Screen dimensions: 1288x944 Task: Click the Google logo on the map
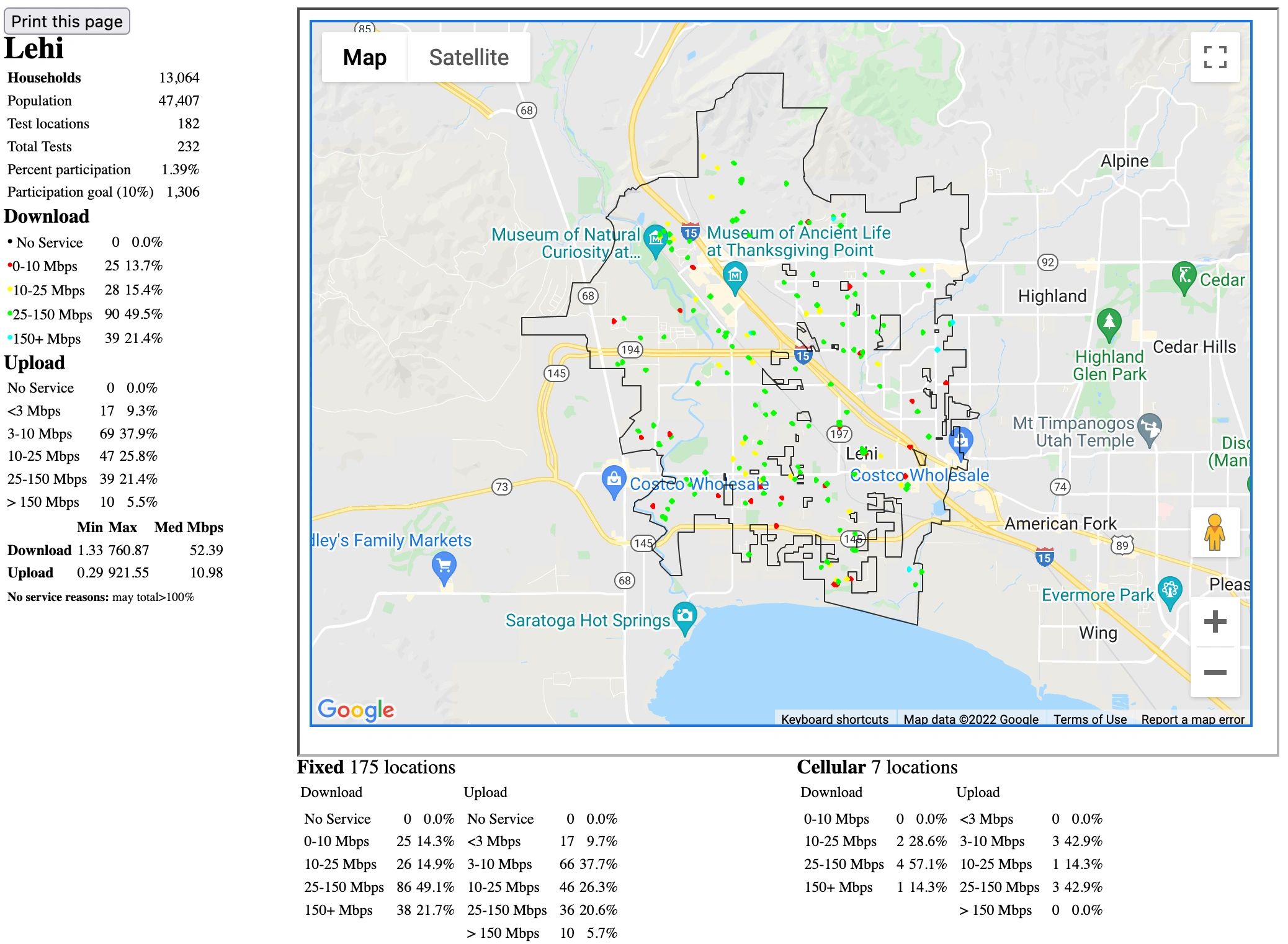click(356, 710)
